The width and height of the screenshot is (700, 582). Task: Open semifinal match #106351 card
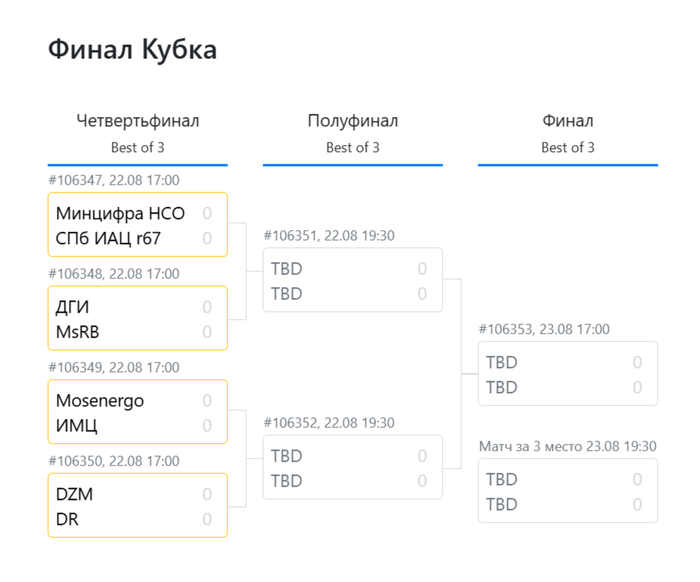click(353, 280)
